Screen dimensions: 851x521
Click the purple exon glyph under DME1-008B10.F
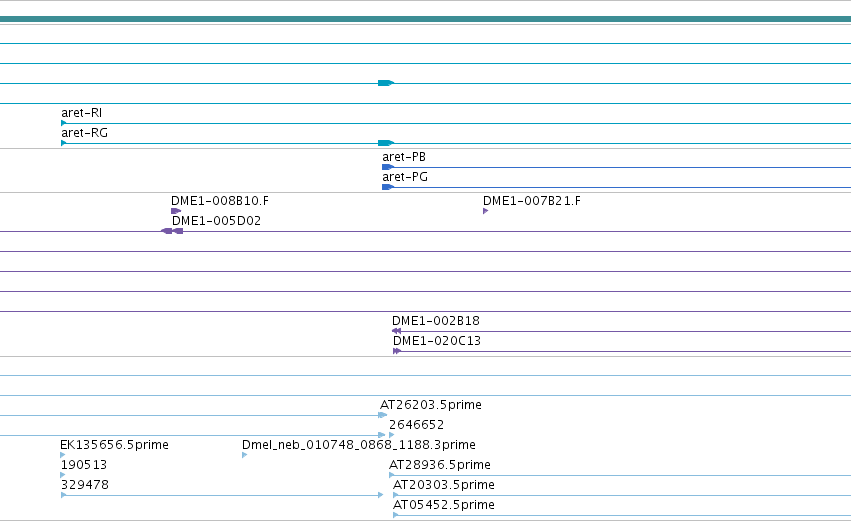pyautogui.click(x=176, y=211)
